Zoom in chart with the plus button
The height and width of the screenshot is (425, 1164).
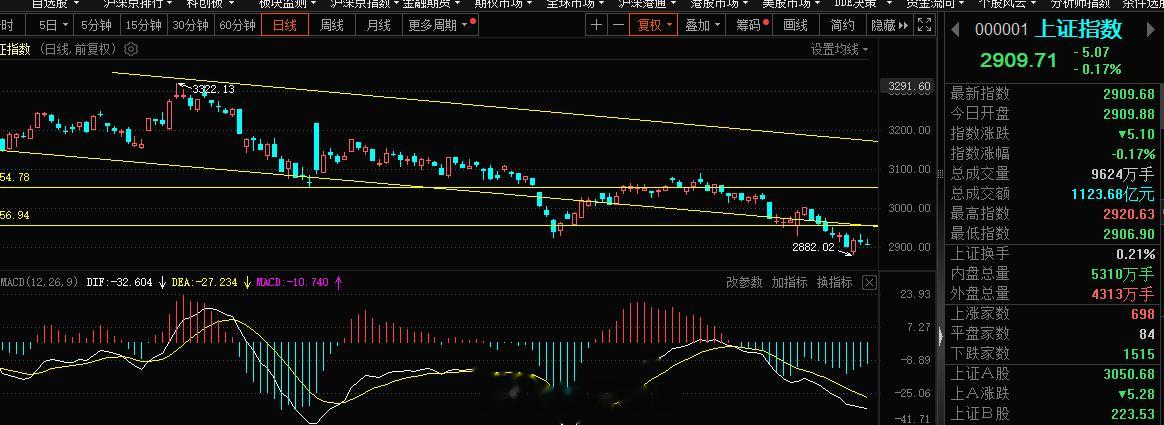[x=596, y=25]
